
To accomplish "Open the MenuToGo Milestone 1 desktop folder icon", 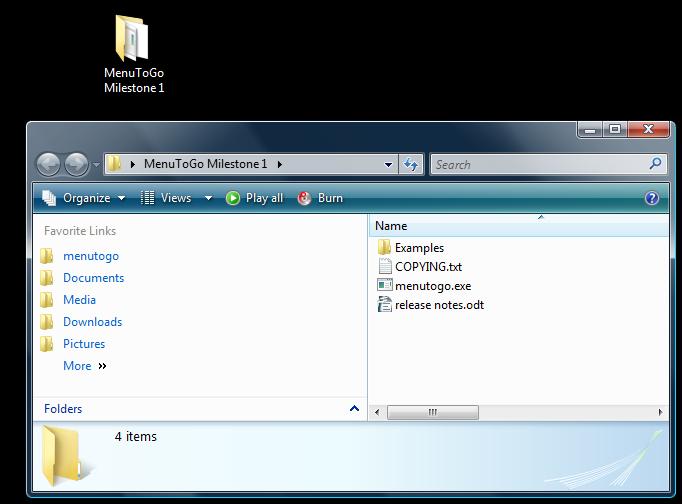I will click(x=133, y=42).
